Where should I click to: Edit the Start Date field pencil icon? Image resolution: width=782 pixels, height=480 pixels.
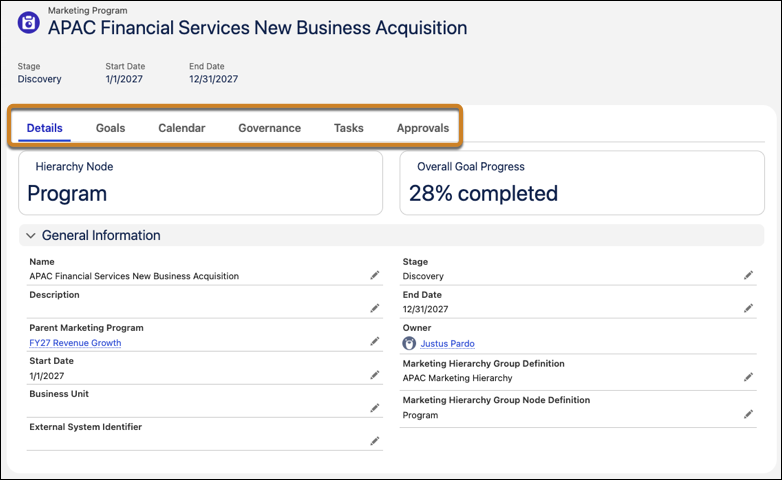[x=375, y=375]
